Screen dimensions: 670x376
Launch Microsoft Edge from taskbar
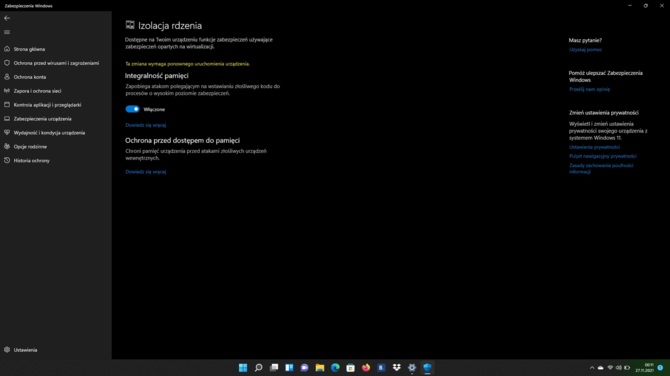[335, 367]
